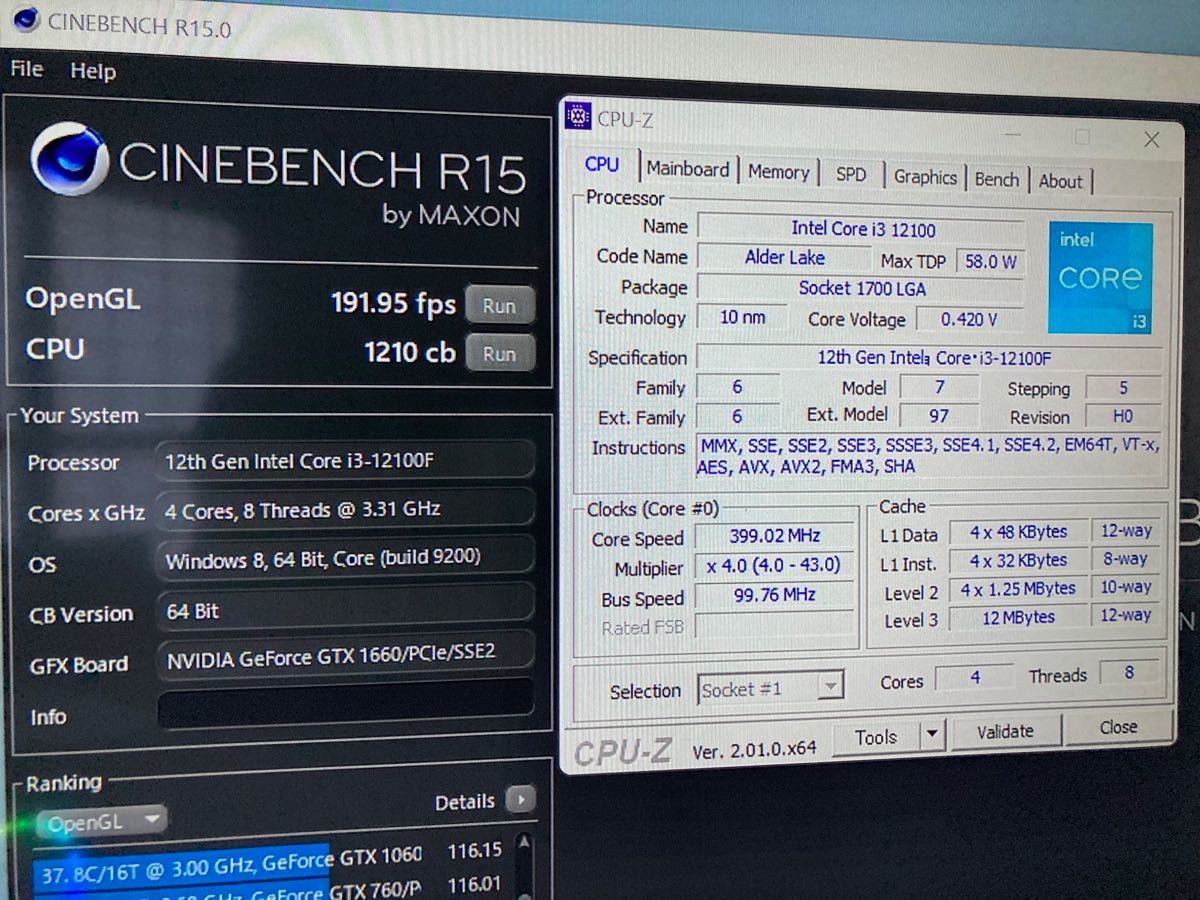Open the Memory tab in CPU-Z
The height and width of the screenshot is (900, 1200).
[x=779, y=172]
